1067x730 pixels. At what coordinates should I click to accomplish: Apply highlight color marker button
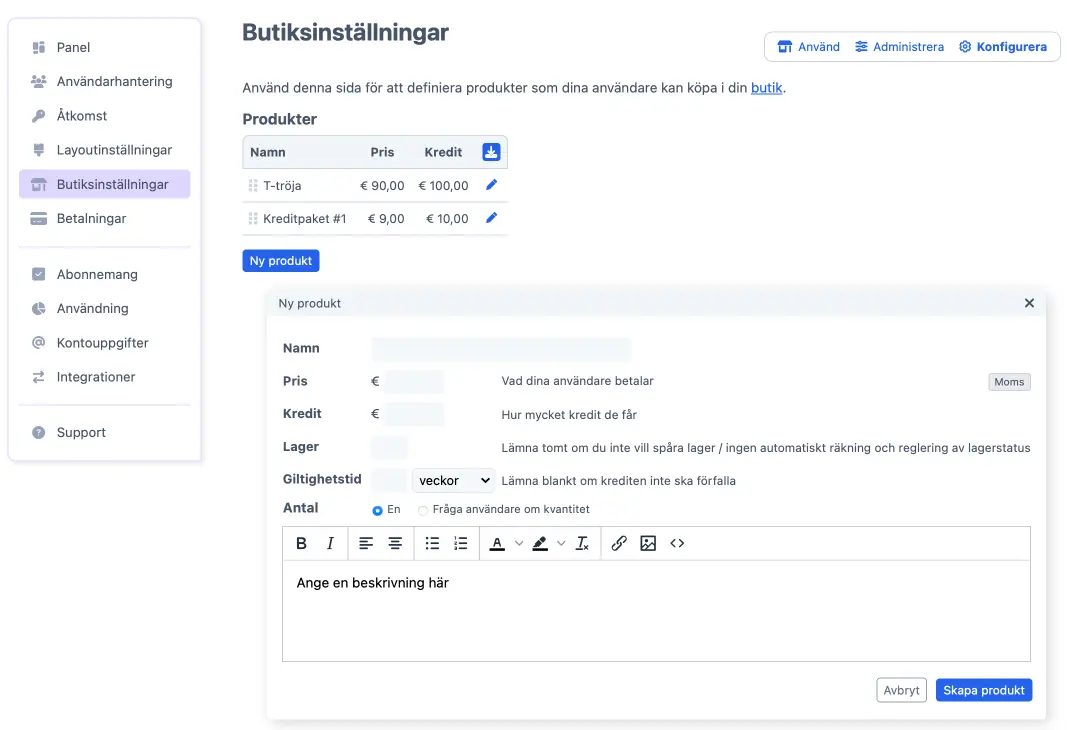point(540,543)
